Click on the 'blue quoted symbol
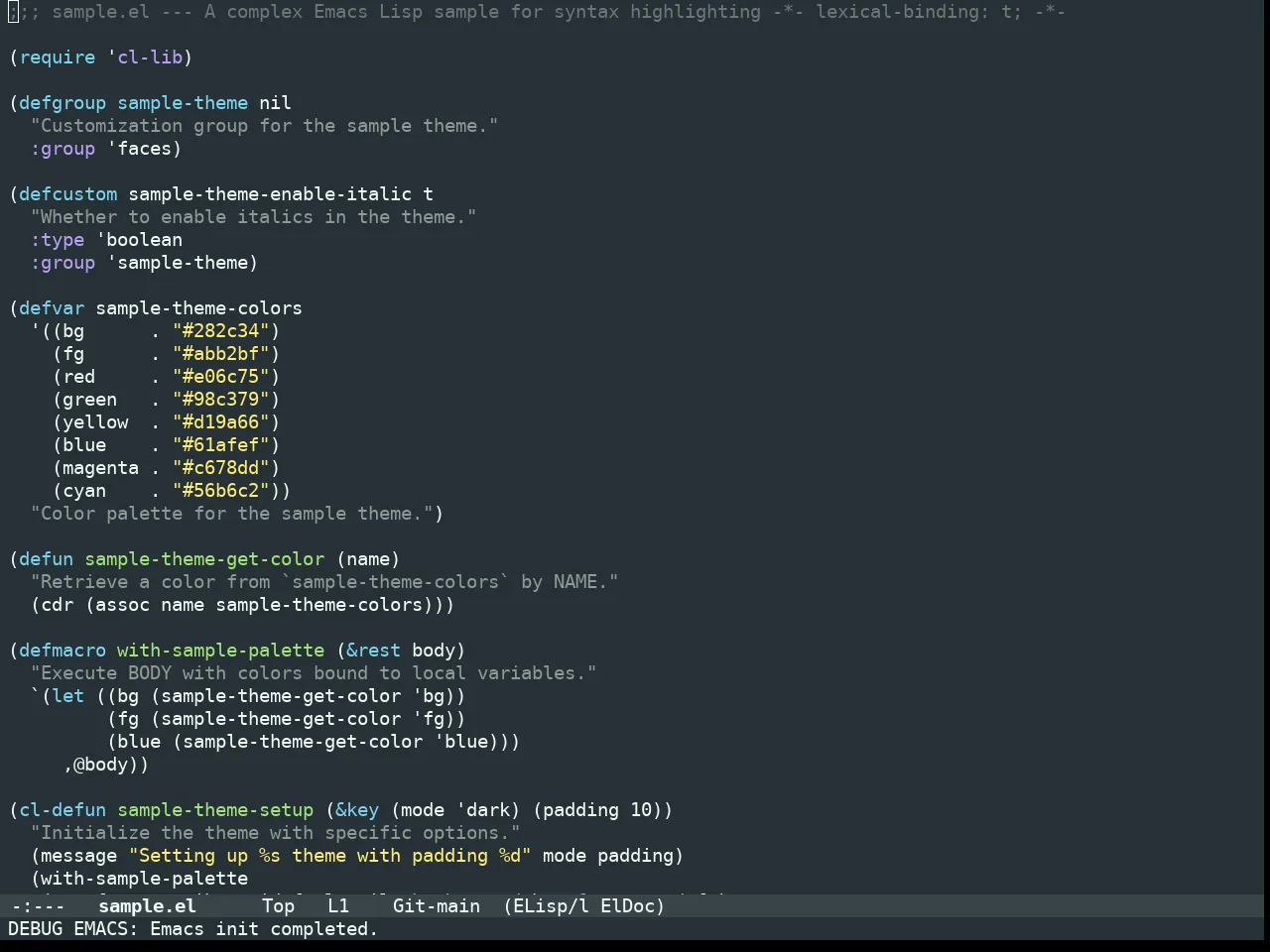 [461, 742]
